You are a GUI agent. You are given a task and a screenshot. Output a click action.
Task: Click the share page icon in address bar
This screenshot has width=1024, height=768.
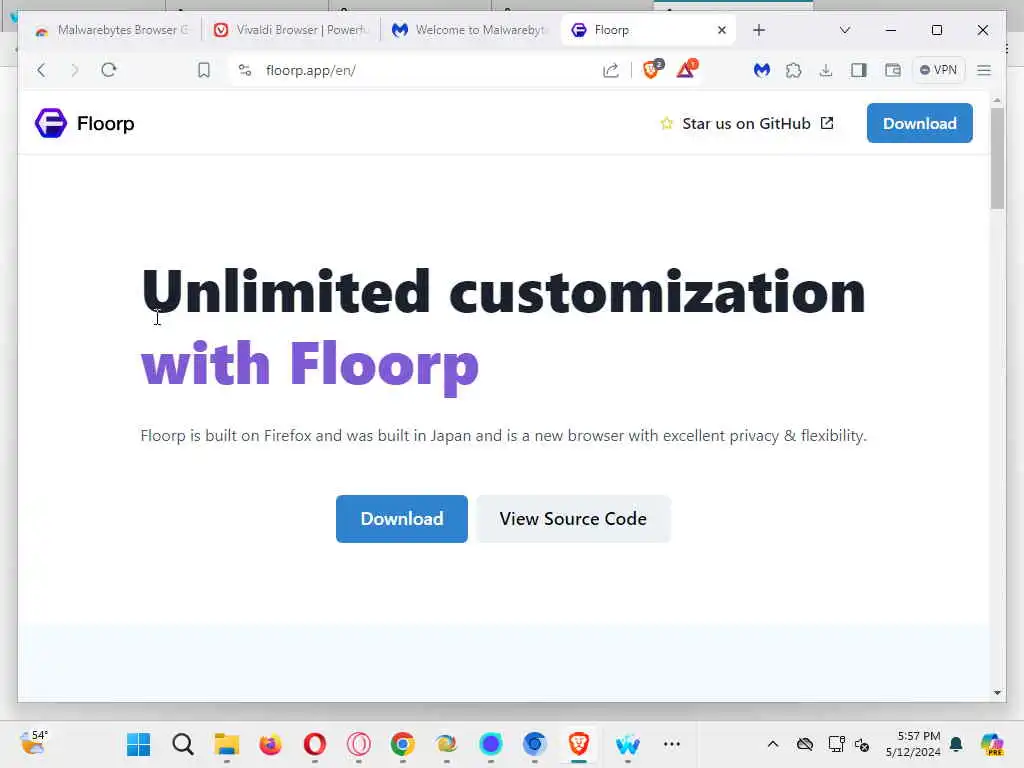(611, 70)
